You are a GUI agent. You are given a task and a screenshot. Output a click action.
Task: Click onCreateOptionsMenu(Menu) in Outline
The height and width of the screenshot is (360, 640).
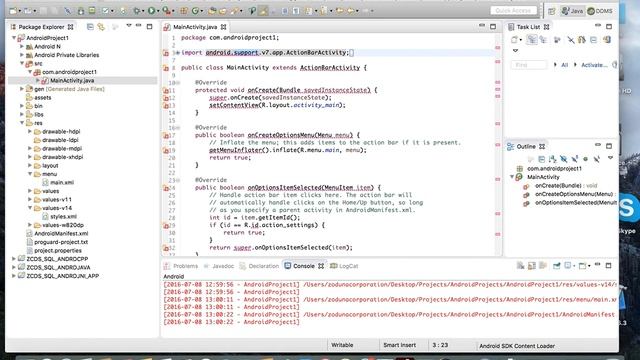pyautogui.click(x=574, y=194)
